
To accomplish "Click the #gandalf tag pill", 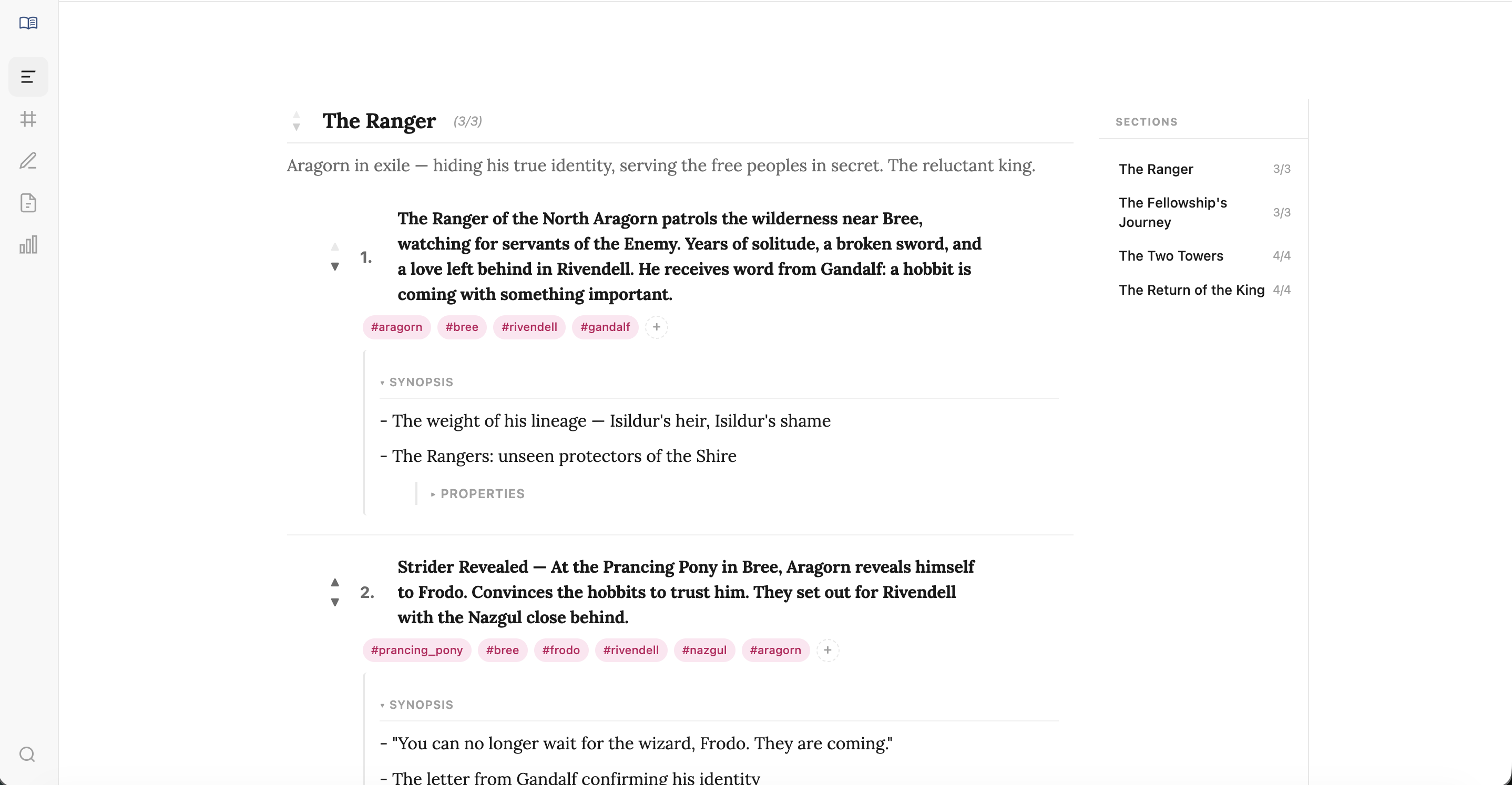I will [605, 327].
